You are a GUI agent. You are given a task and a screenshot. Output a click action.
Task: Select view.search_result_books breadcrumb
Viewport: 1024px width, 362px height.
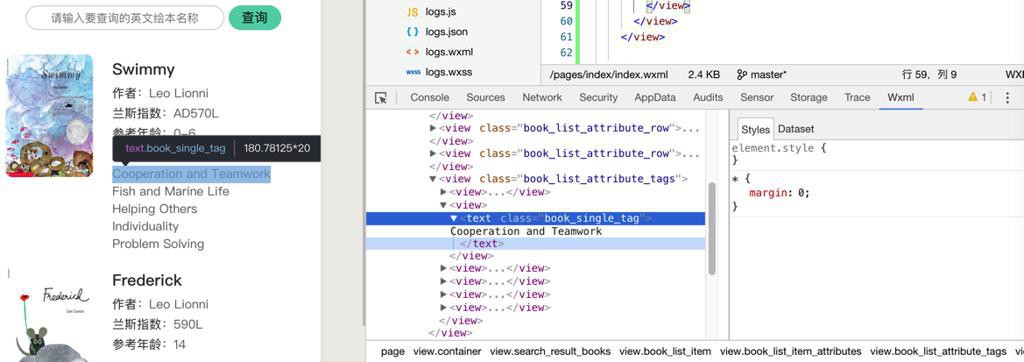(x=551, y=352)
